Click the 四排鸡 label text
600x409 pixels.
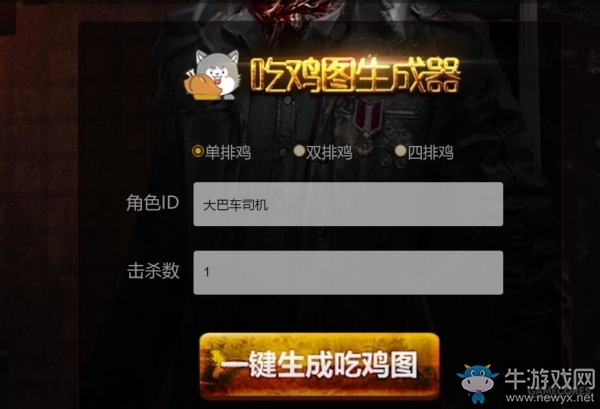(x=430, y=153)
